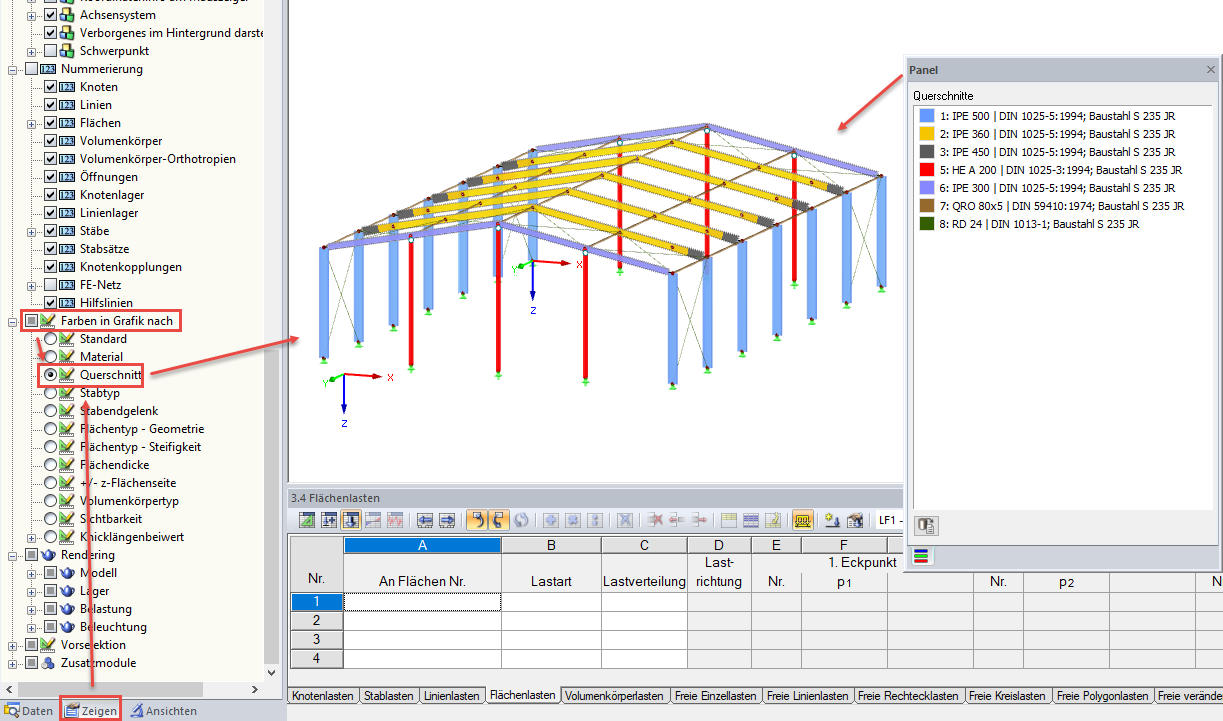This screenshot has height=721, width=1223.
Task: Select the Stabtyp radio option
Action: (x=50, y=393)
